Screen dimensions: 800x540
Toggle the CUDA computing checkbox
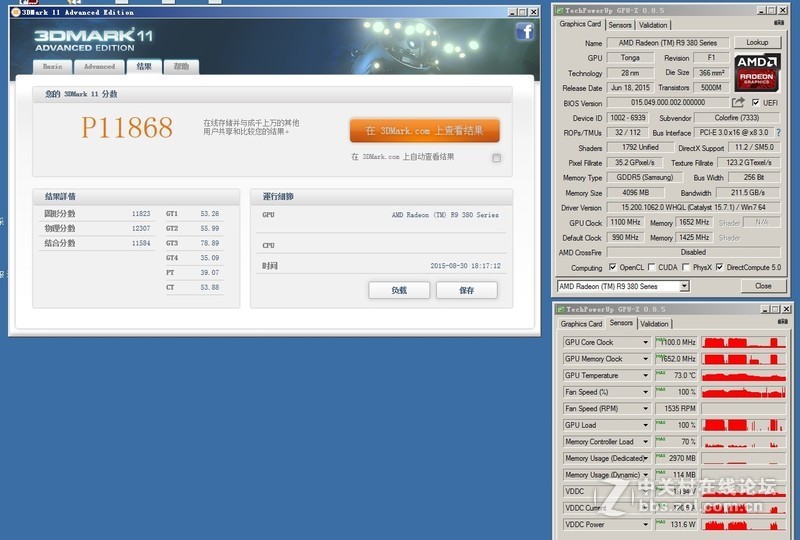(652, 267)
